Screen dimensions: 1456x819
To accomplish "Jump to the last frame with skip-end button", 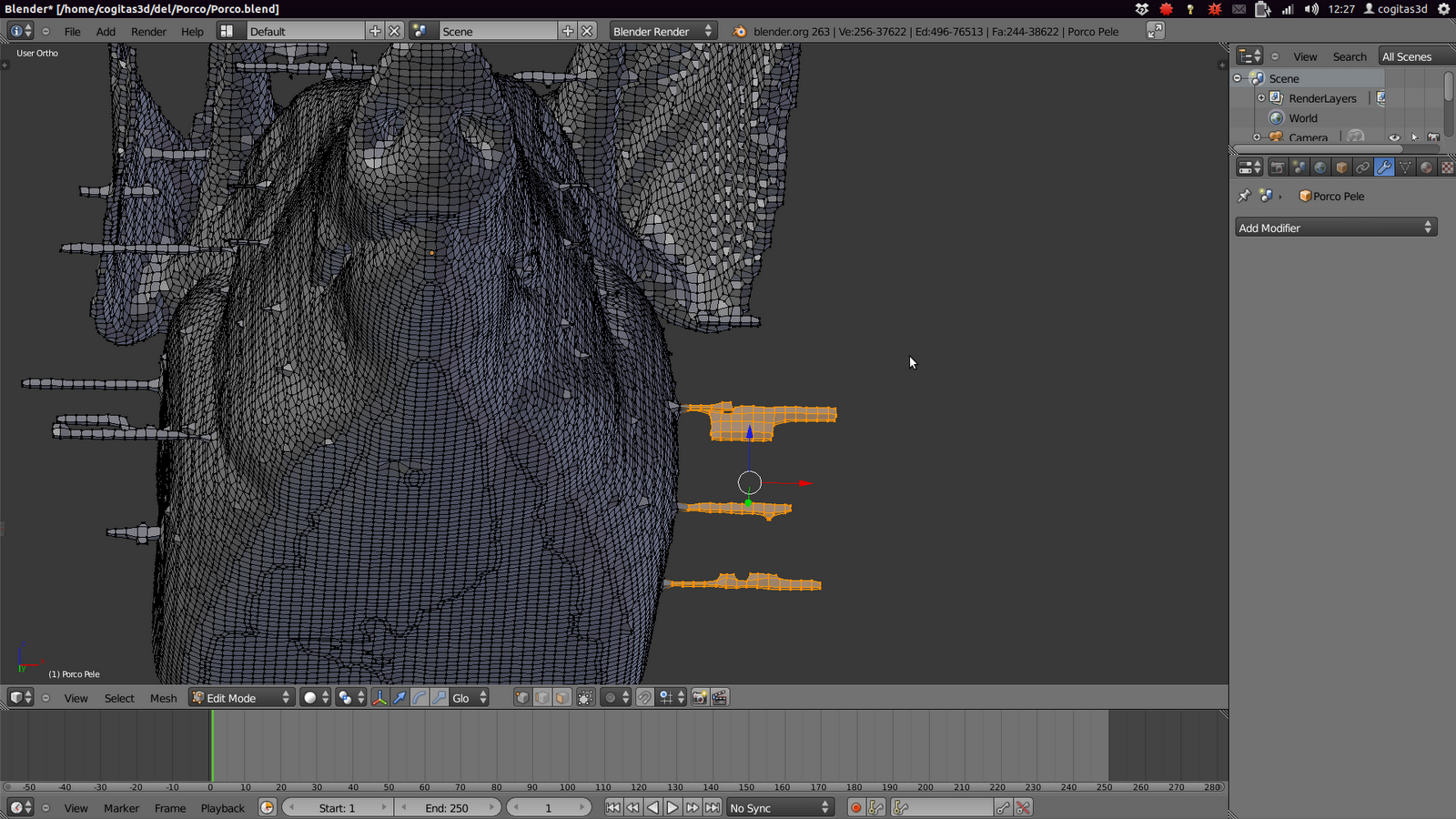I will coord(712,806).
